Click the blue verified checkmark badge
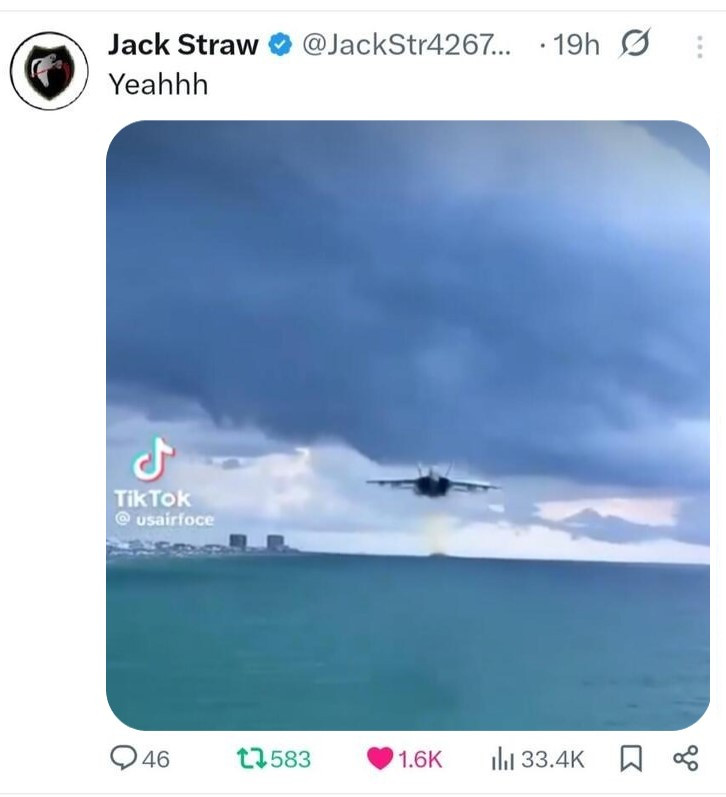This screenshot has height=797, width=726. pos(280,45)
